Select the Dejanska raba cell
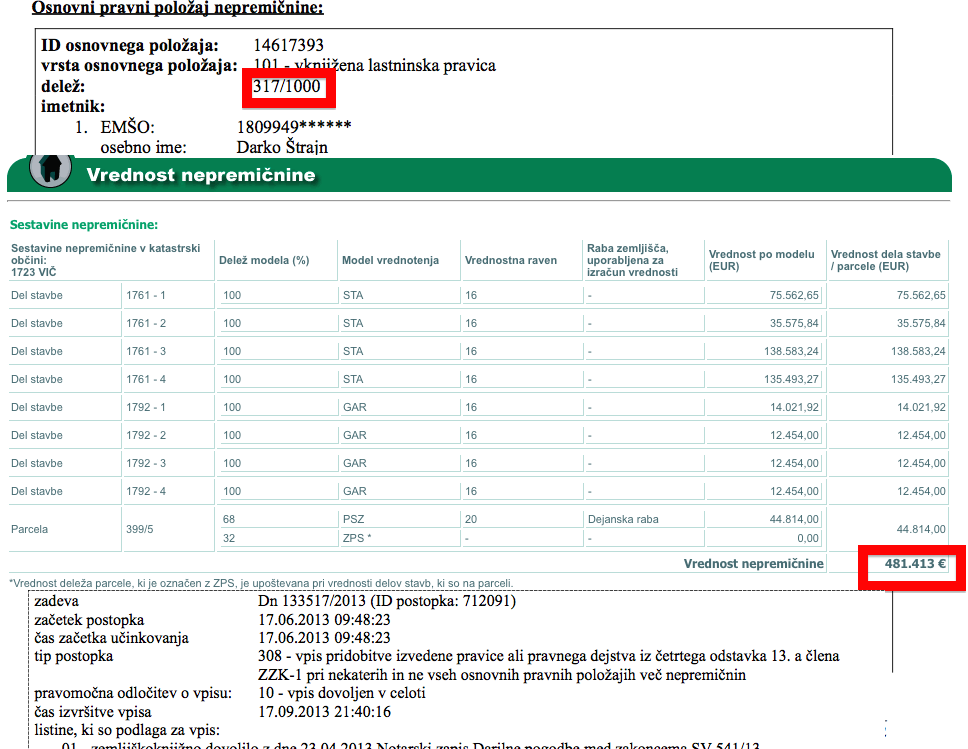The width and height of the screenshot is (968, 749). pos(623,519)
